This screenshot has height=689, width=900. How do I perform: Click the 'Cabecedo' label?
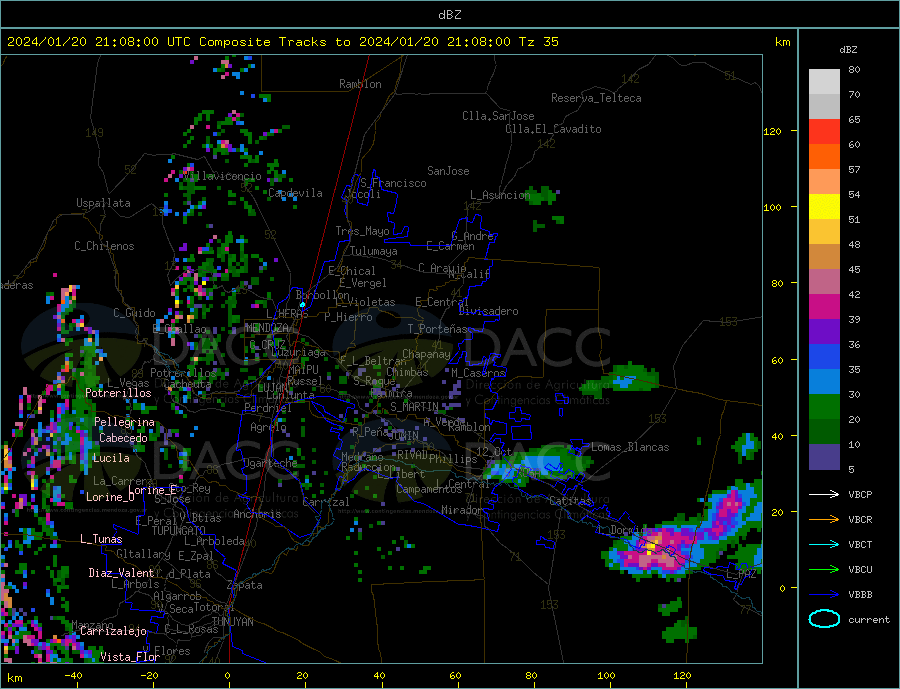coord(123,438)
